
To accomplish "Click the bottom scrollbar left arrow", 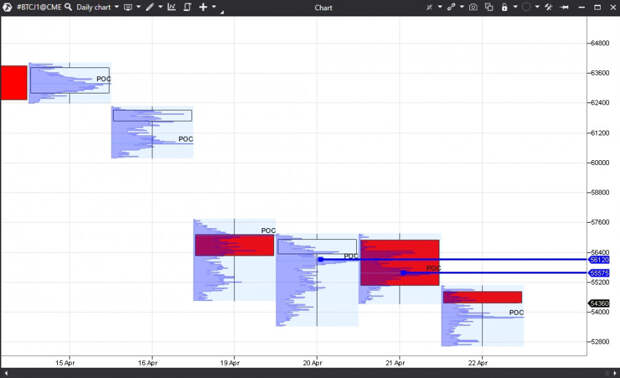I will 6,373.
